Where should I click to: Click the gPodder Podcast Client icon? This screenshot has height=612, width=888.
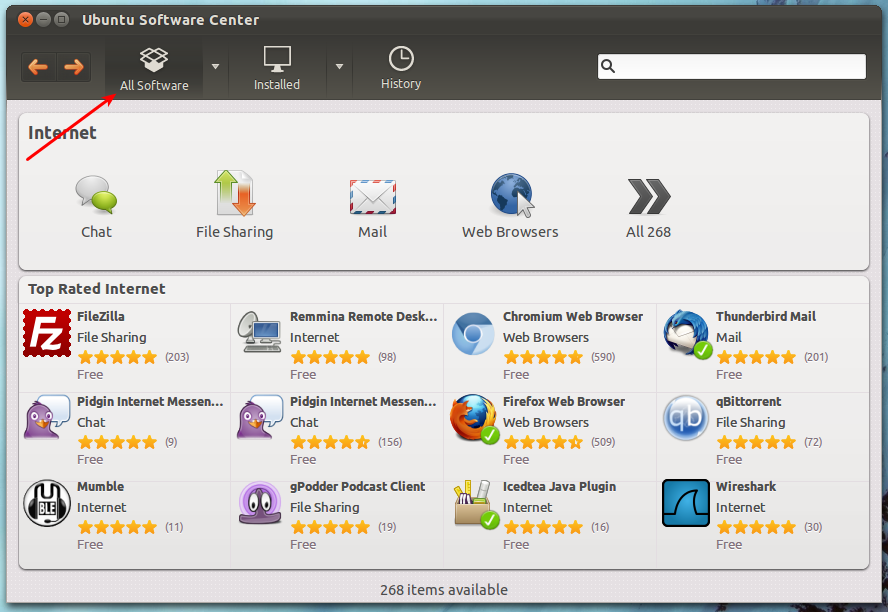tap(260, 503)
